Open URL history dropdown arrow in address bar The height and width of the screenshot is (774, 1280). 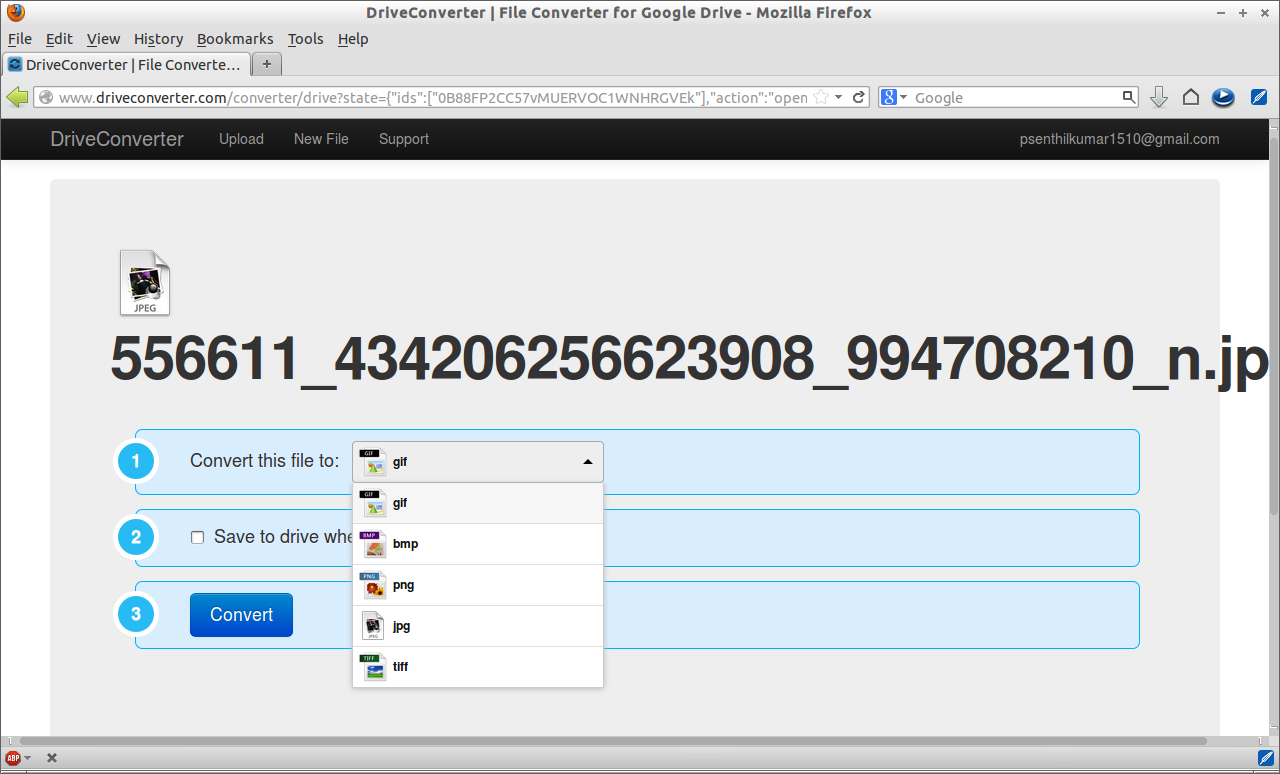tap(840, 97)
